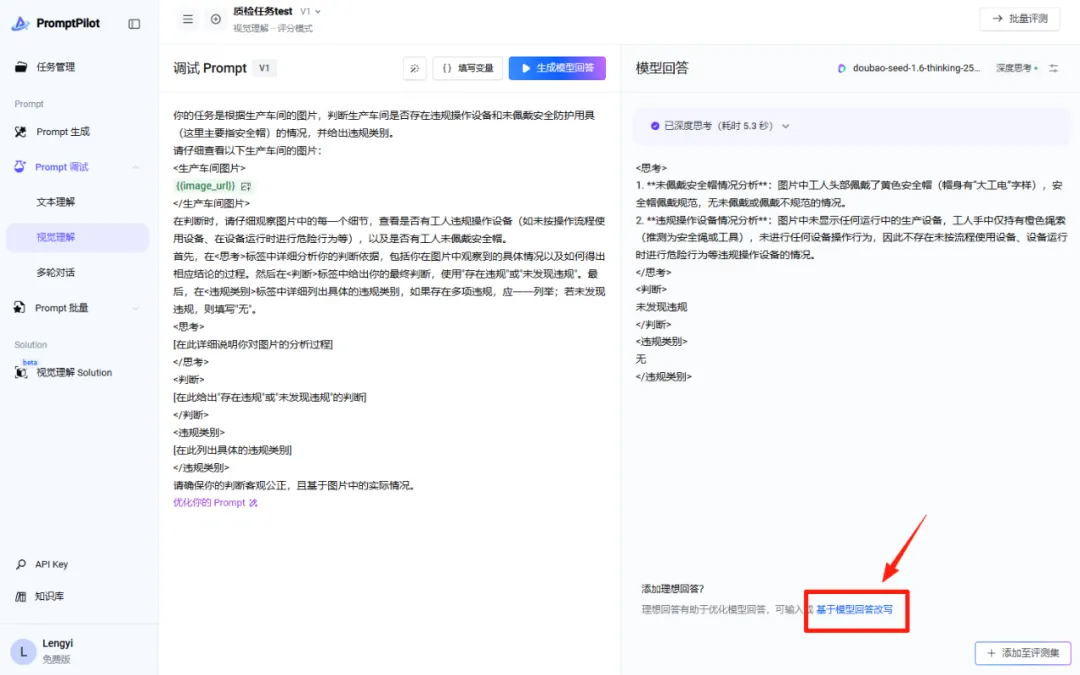Toggle the 深度思考 mode indicator
The height and width of the screenshot is (675, 1080).
click(x=1017, y=68)
